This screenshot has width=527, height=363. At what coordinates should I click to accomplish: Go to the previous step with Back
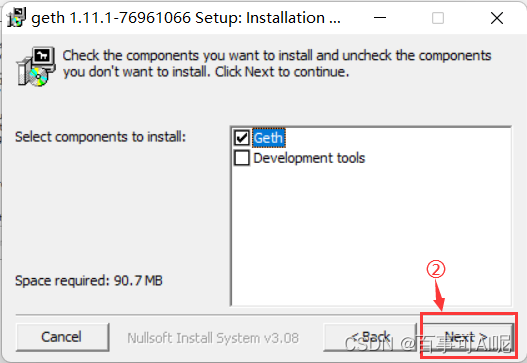[x=370, y=337]
